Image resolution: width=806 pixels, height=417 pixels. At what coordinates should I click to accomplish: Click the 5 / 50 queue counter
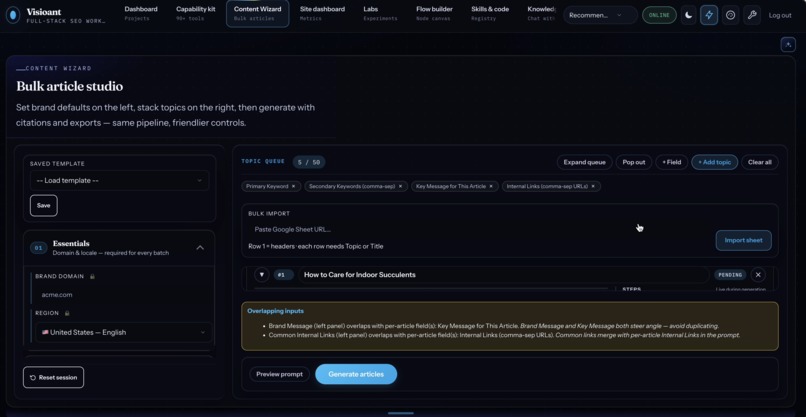click(308, 162)
